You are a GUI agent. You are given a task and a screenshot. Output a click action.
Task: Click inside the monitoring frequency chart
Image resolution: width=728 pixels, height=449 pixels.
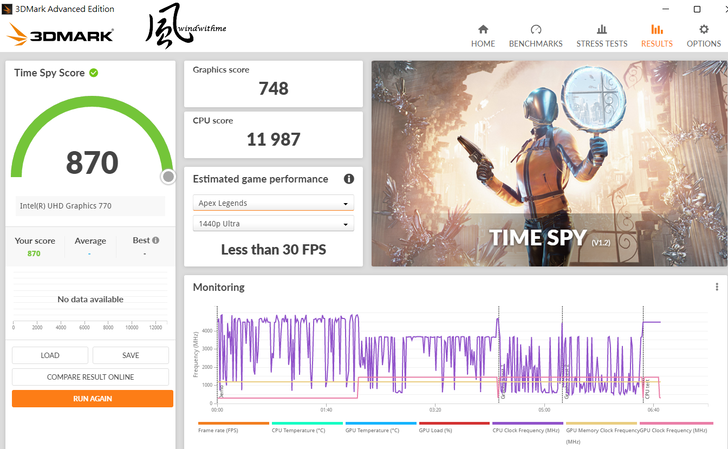tap(462, 355)
